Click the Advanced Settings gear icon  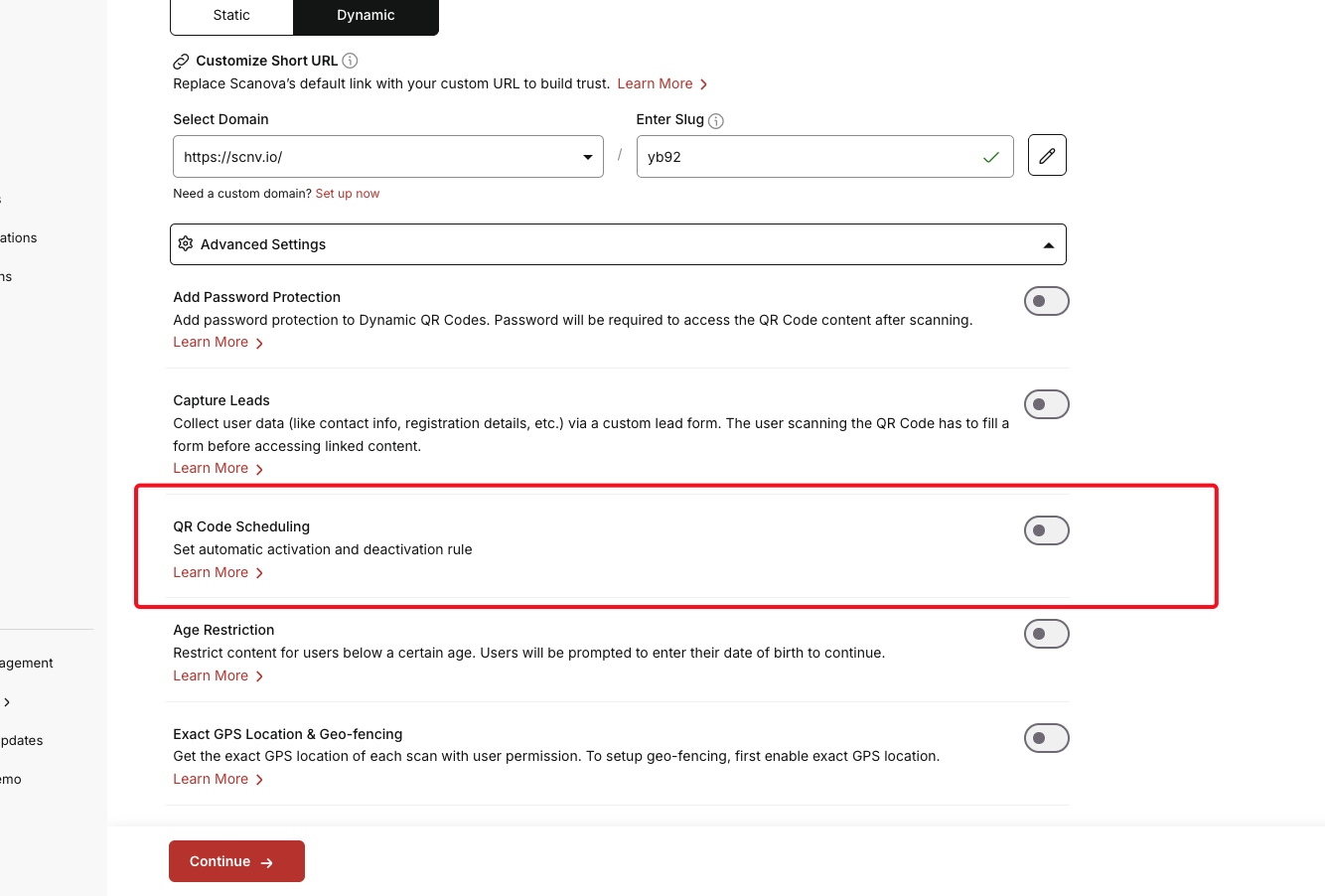[x=186, y=243]
